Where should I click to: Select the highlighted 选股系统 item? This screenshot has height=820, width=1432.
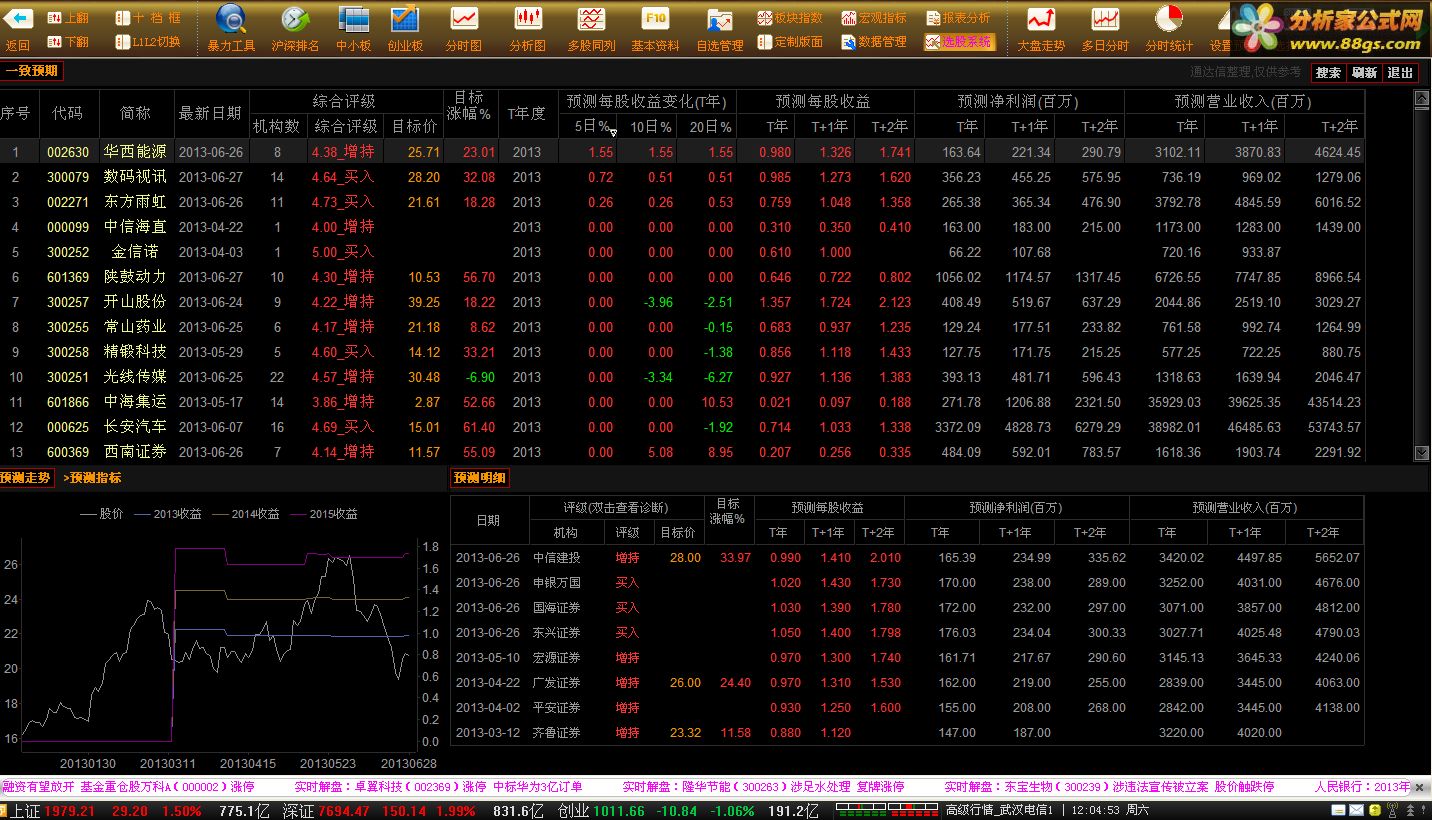(958, 42)
